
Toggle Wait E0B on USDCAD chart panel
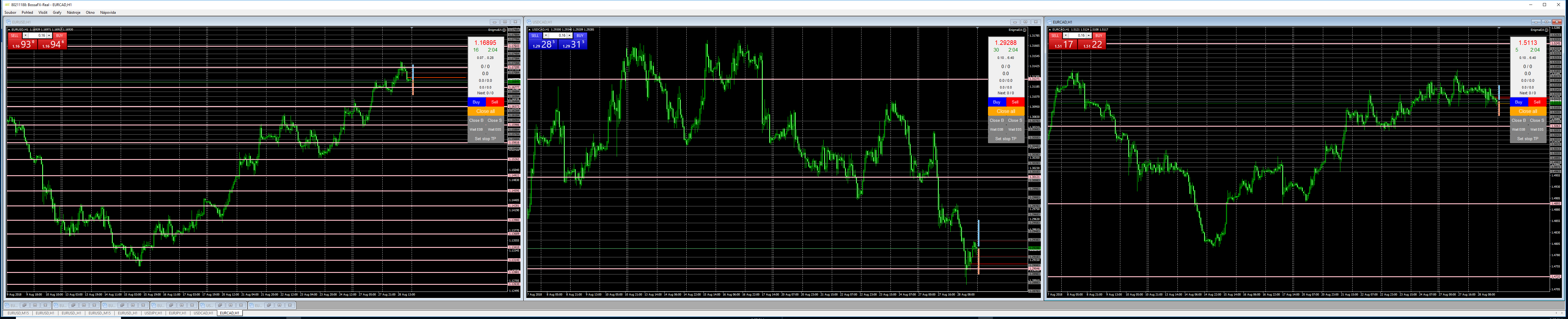997,129
